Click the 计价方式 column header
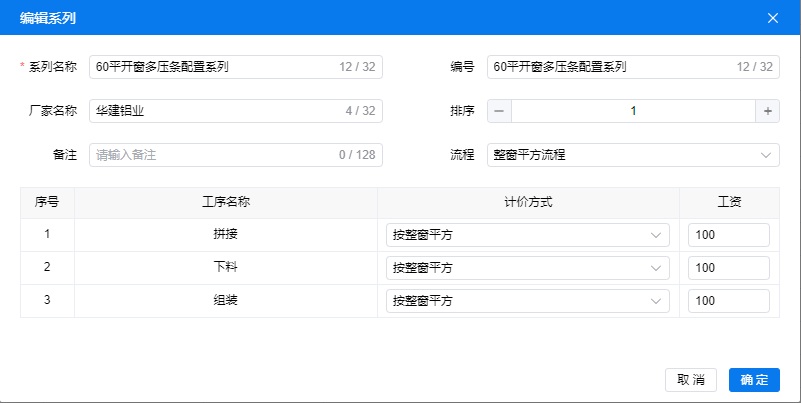Viewport: 801px width, 403px height. [x=528, y=202]
